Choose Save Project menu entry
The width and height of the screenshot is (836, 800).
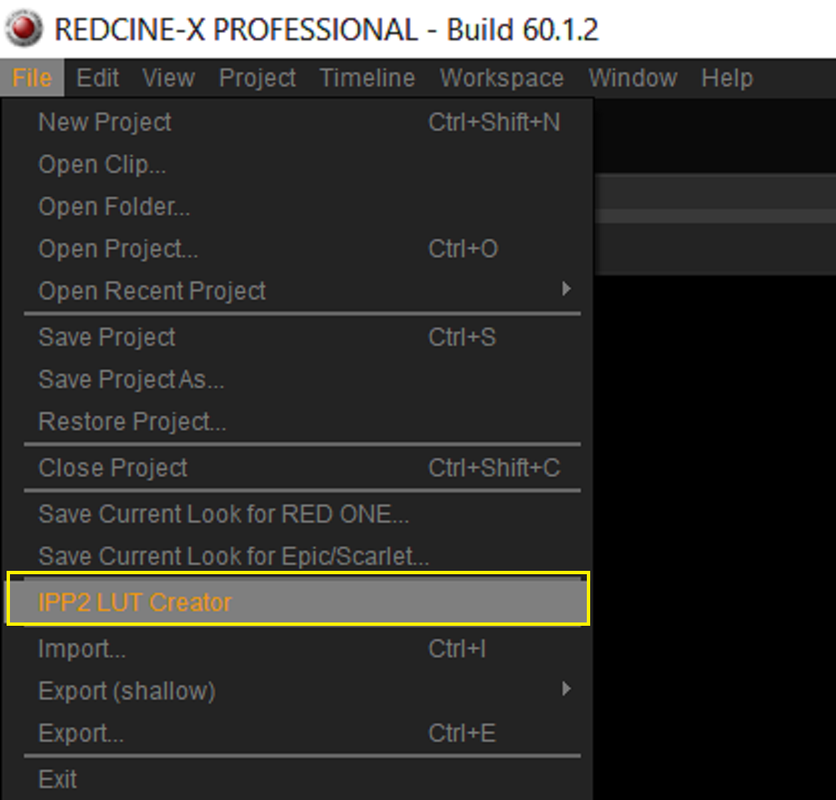pyautogui.click(x=299, y=337)
